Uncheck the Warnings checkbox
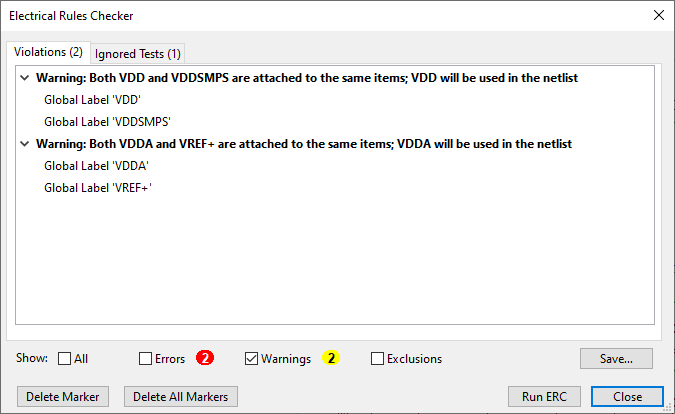Screen dimensions: 675x414 (x=252, y=359)
